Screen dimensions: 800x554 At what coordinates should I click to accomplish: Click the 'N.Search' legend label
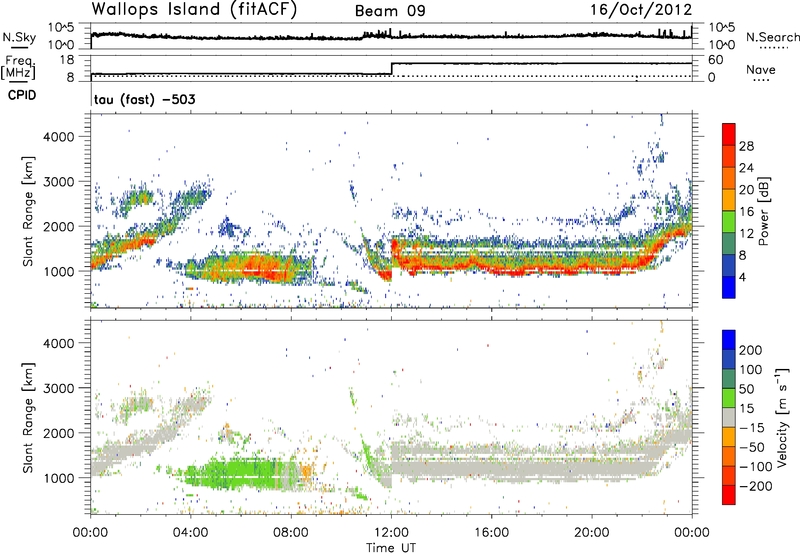pos(772,37)
